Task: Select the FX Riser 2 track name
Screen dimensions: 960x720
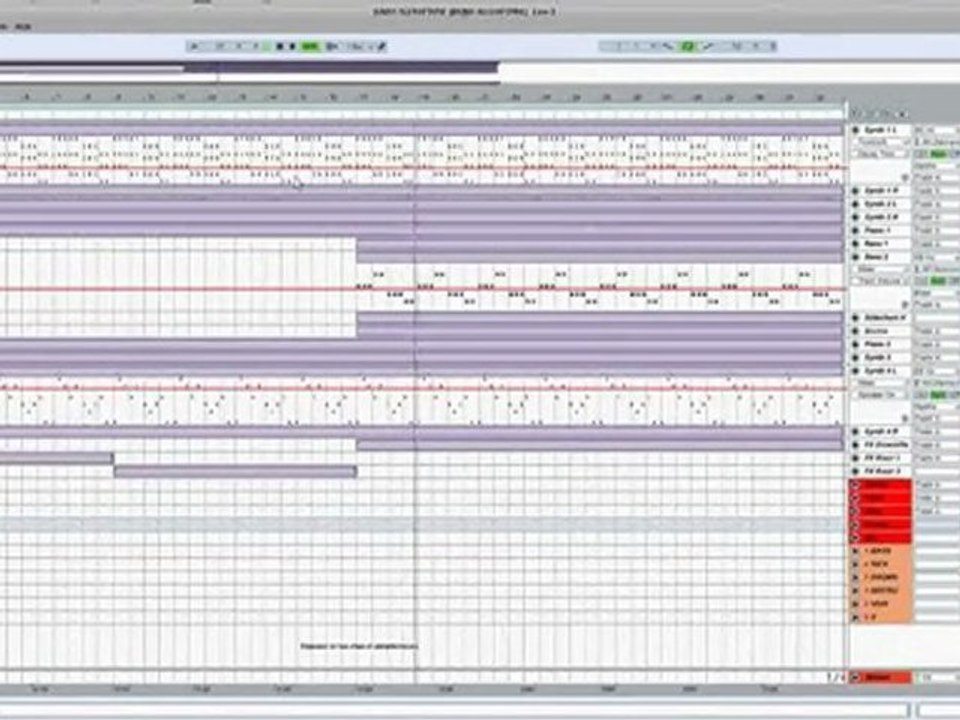Action: click(882, 471)
